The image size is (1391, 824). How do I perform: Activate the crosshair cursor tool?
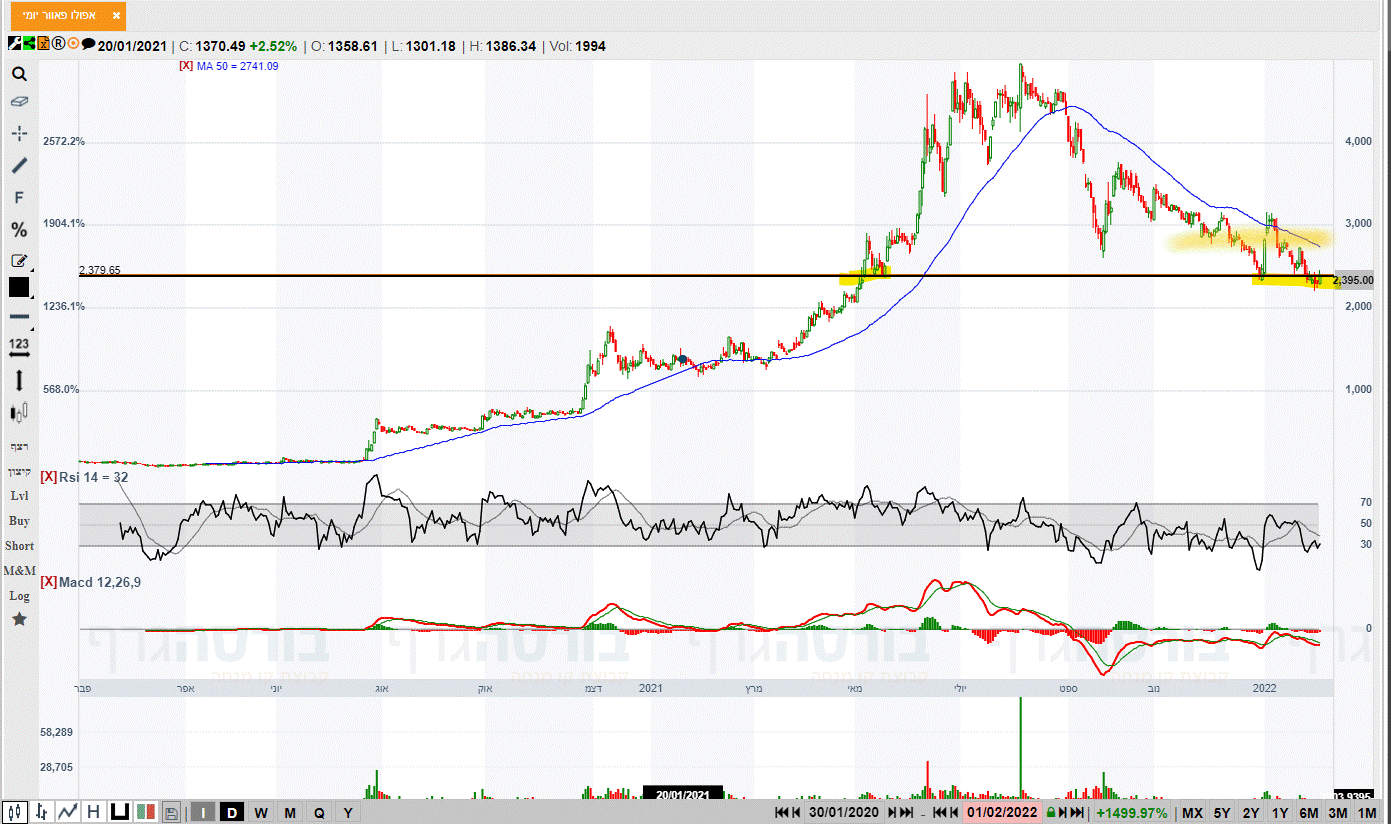coord(19,133)
